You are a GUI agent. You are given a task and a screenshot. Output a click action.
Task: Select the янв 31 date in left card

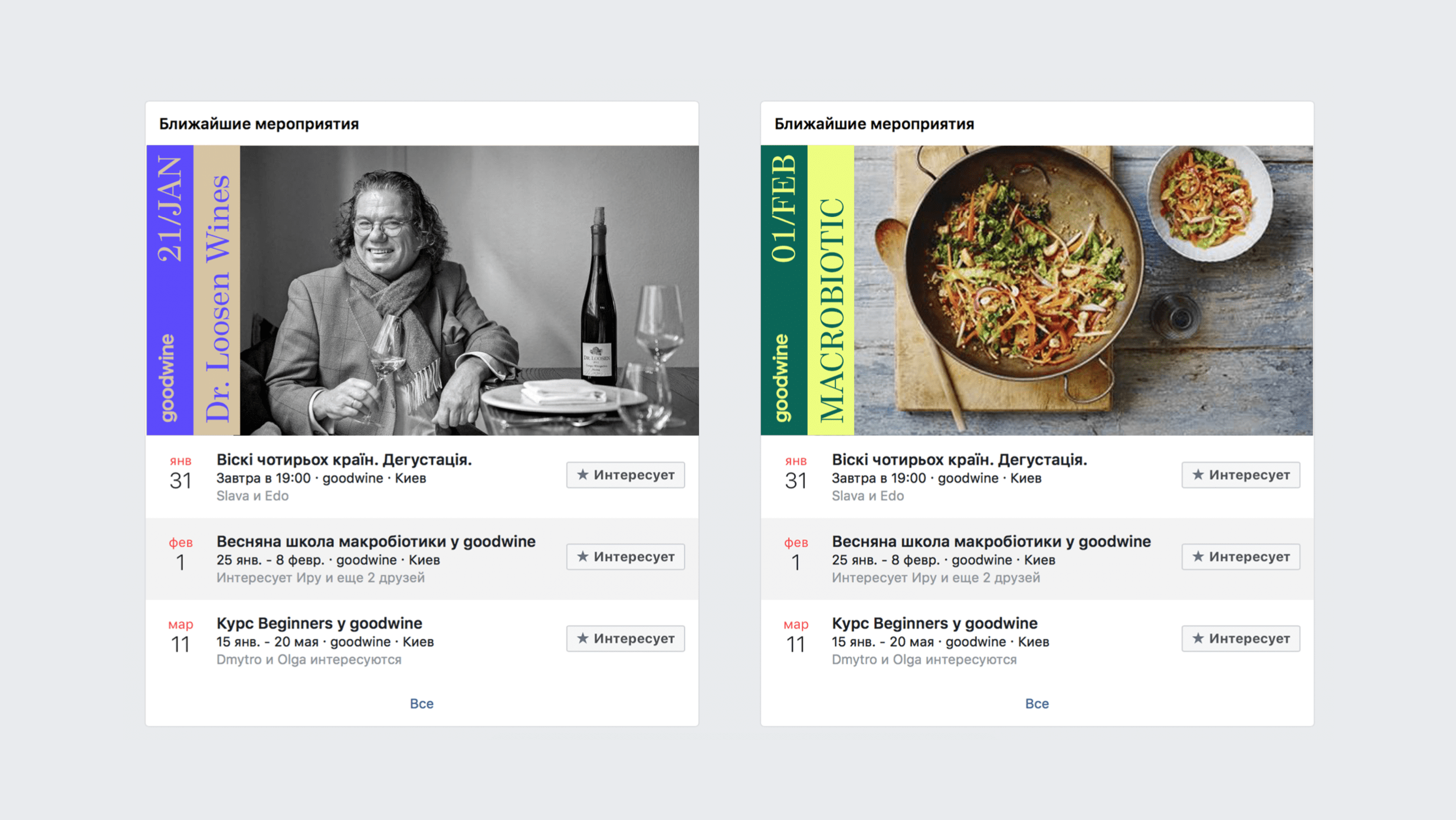pyautogui.click(x=181, y=473)
